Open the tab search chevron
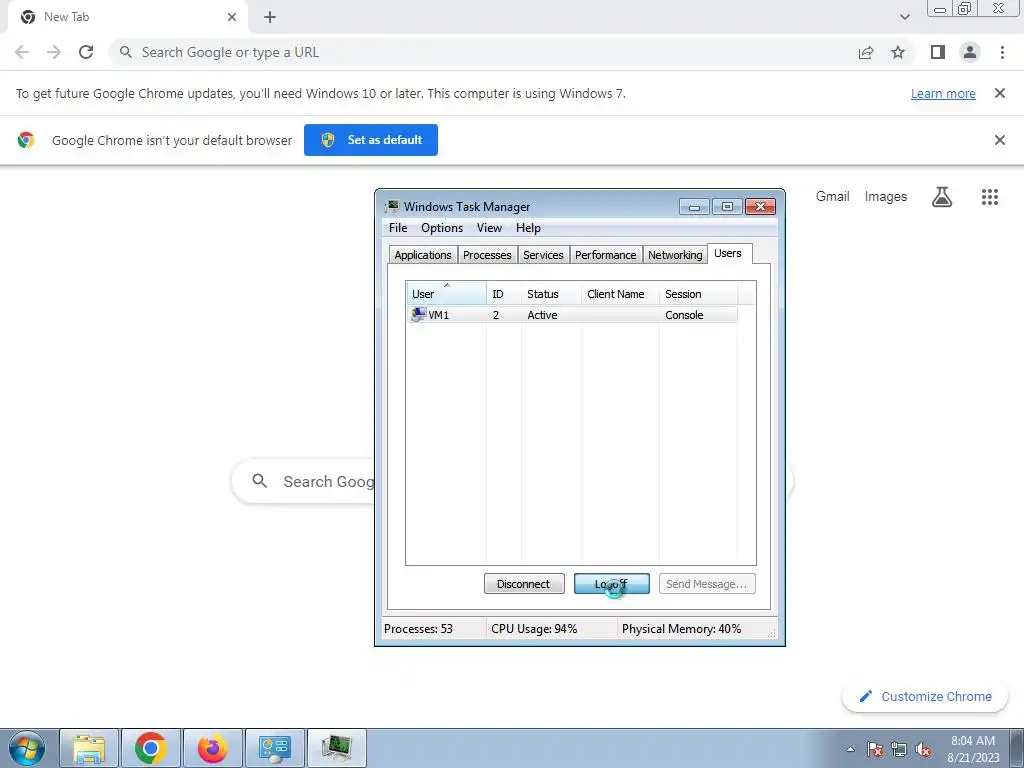The image size is (1024, 768). [x=904, y=17]
